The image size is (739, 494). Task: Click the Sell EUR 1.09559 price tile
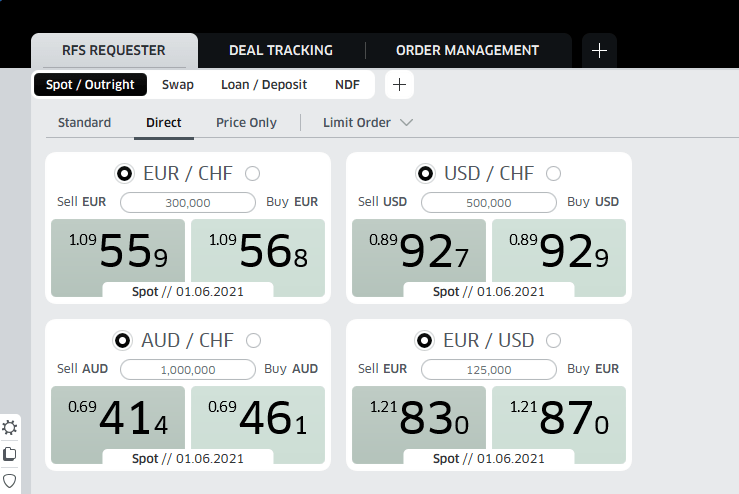pyautogui.click(x=118, y=253)
